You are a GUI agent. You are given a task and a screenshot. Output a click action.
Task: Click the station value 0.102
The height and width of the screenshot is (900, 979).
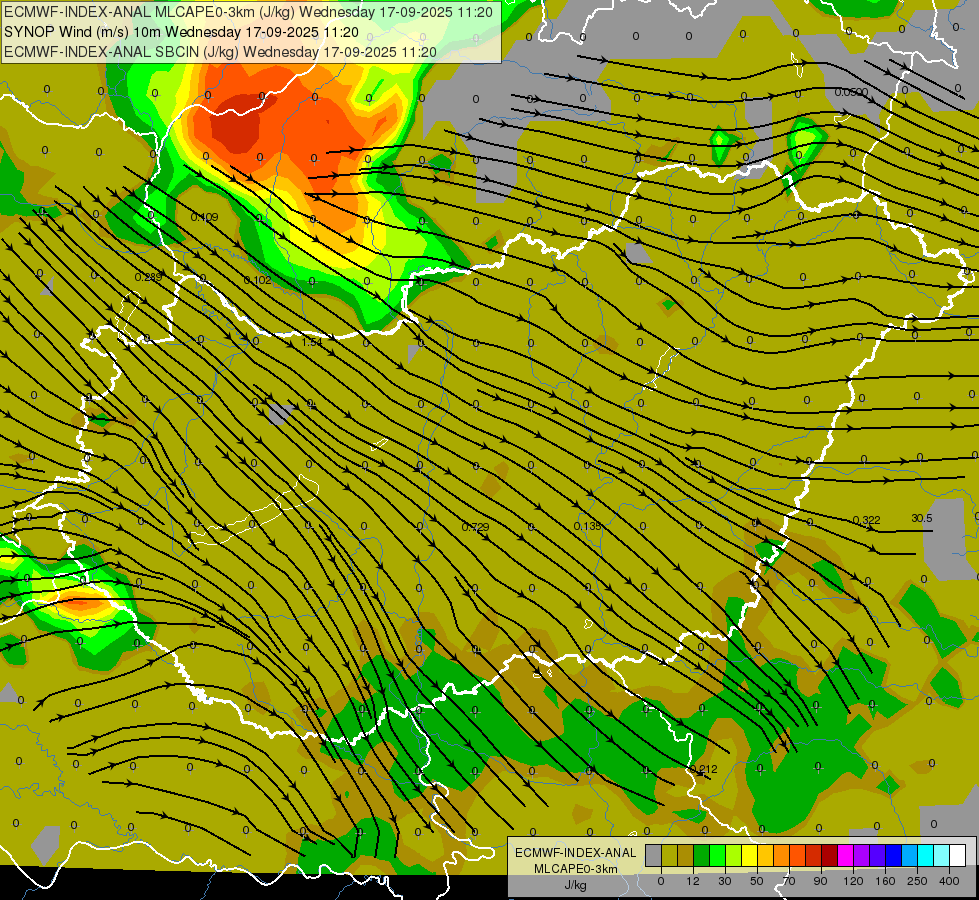click(257, 280)
